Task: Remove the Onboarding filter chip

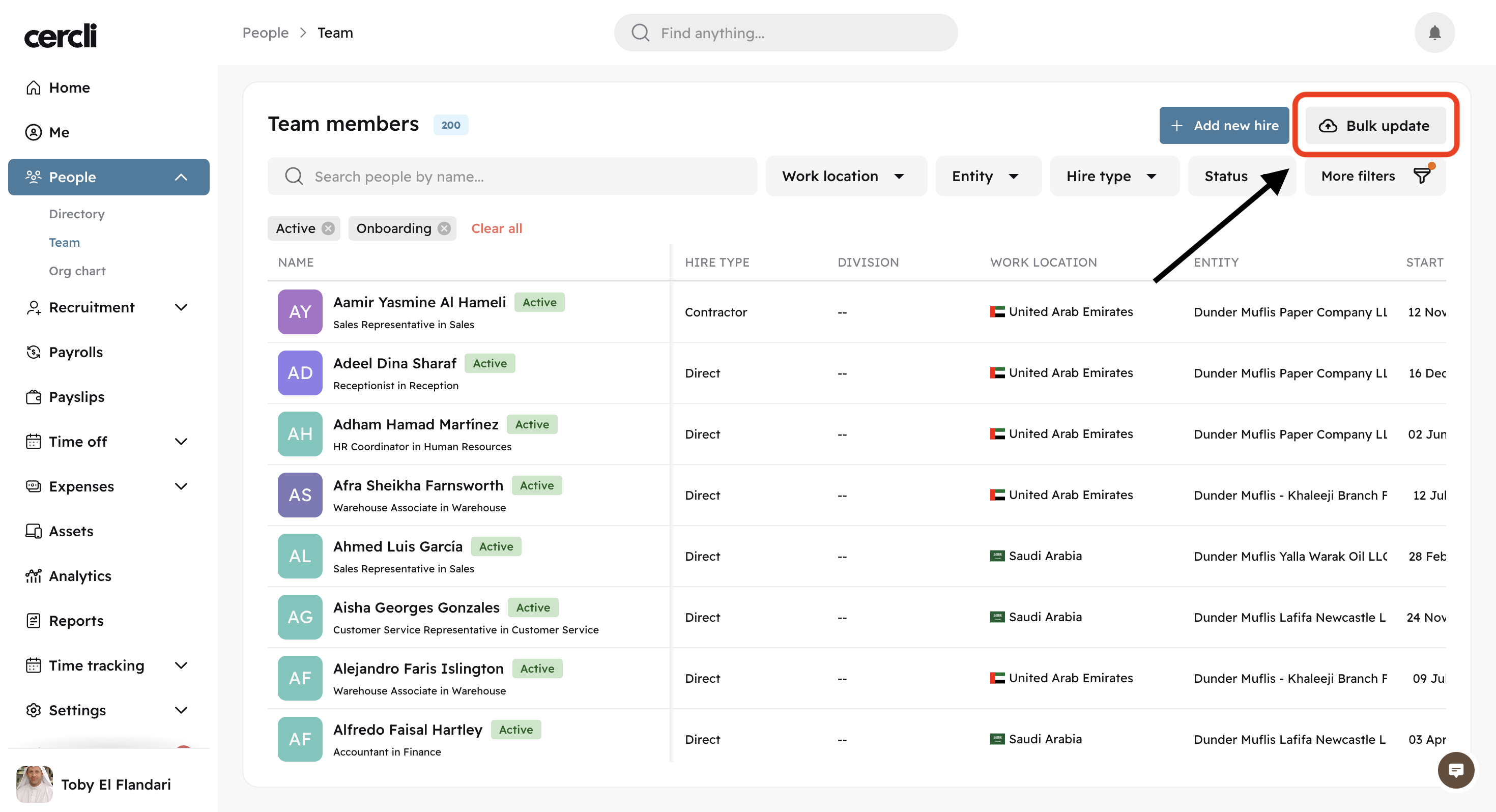Action: tap(444, 228)
